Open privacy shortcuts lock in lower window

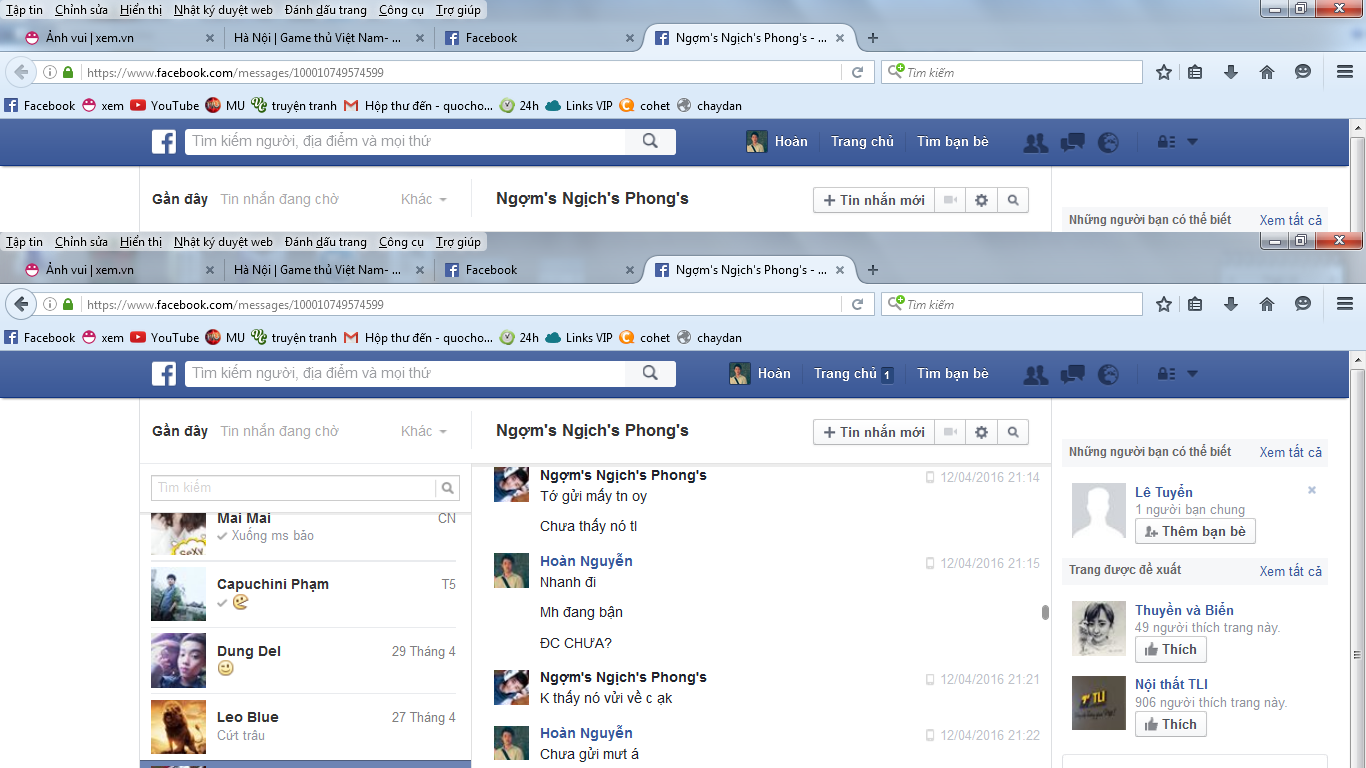click(x=1166, y=374)
